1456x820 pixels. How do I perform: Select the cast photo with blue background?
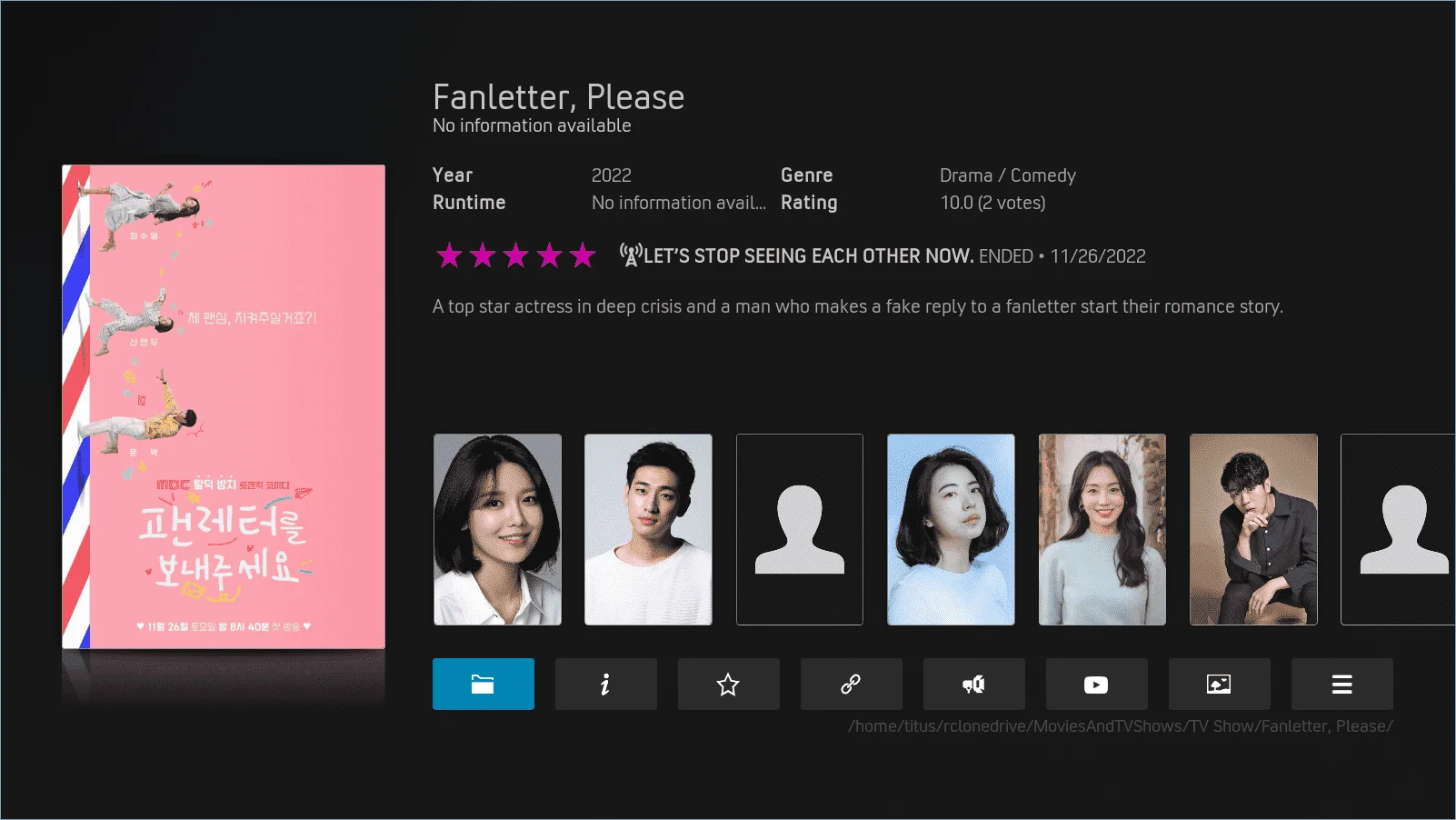pos(951,529)
